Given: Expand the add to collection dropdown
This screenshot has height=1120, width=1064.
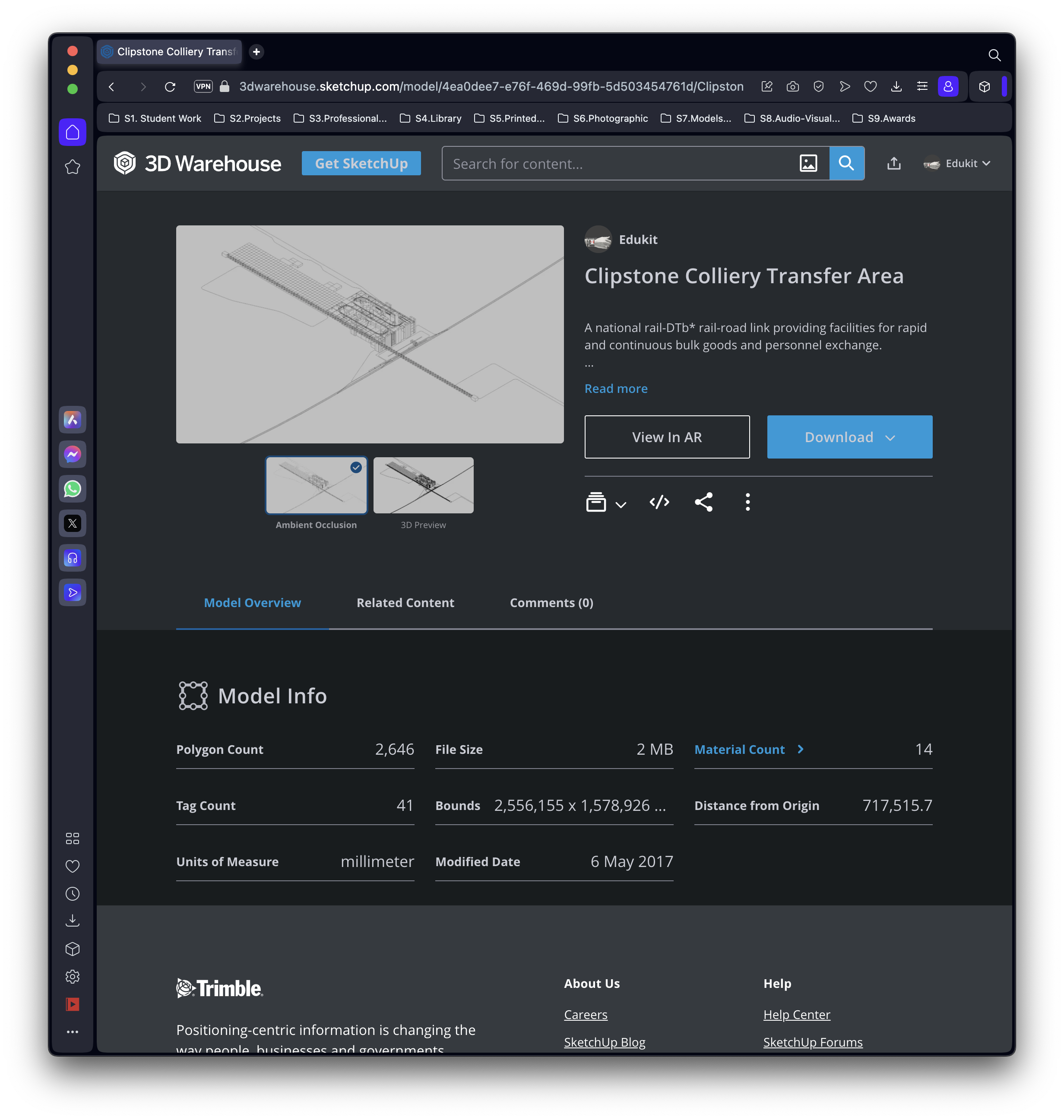Looking at the screenshot, I should [x=606, y=503].
